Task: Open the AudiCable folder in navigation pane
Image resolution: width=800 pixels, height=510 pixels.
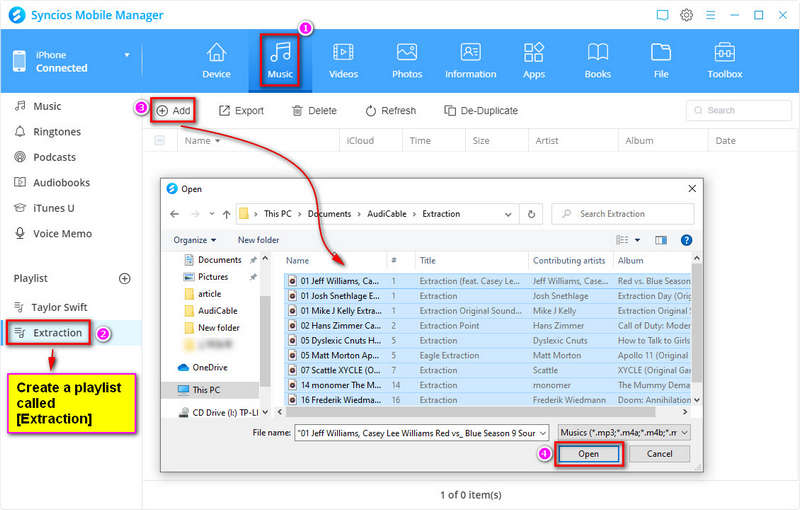Action: 217,311
